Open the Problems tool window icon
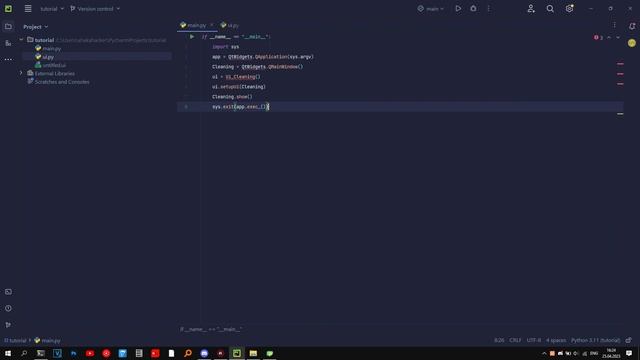The height and width of the screenshot is (360, 640). pos(8,309)
